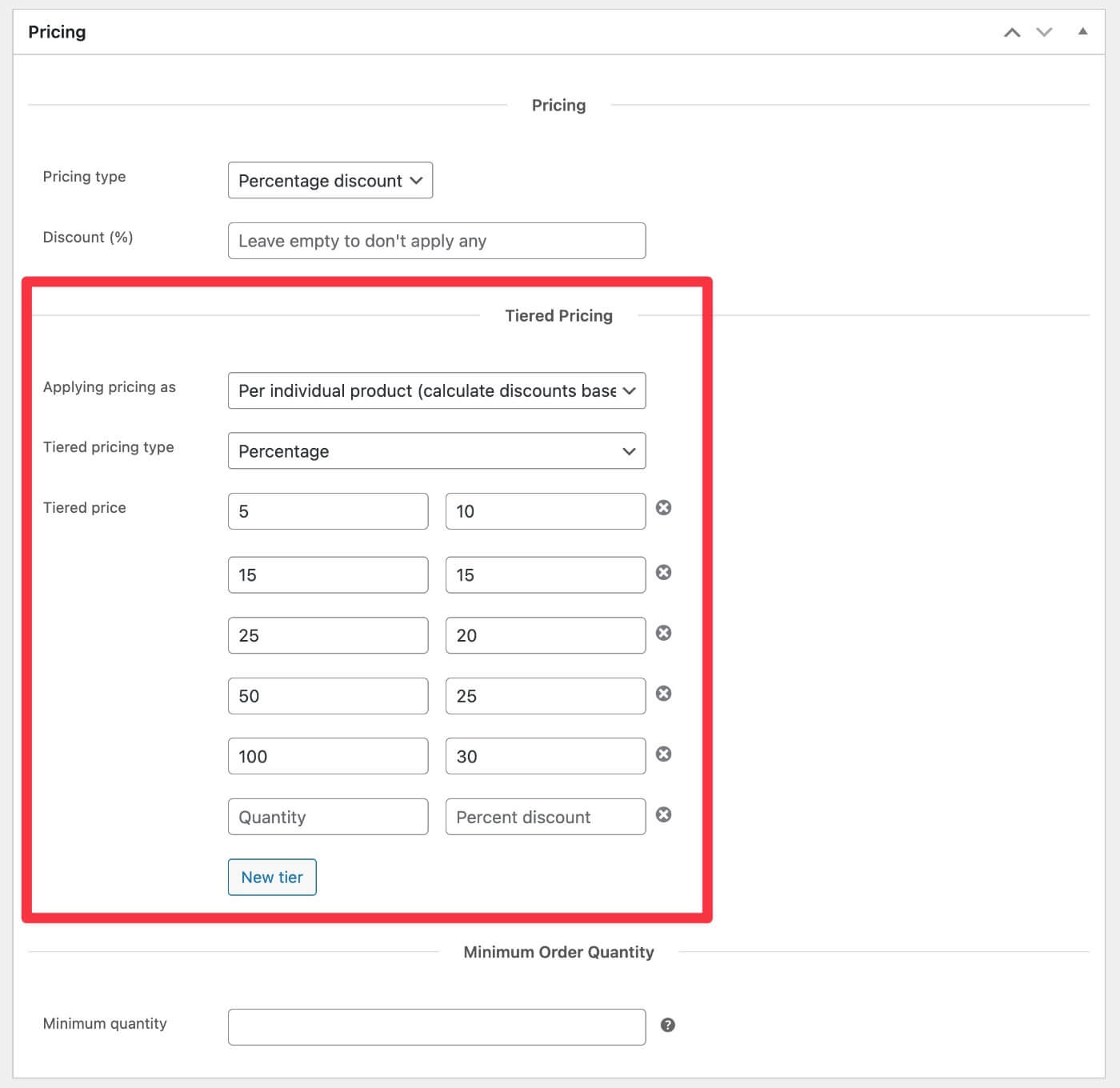Screen dimensions: 1120x1088
Task: Click the Discount (%) label
Action: 88,238
